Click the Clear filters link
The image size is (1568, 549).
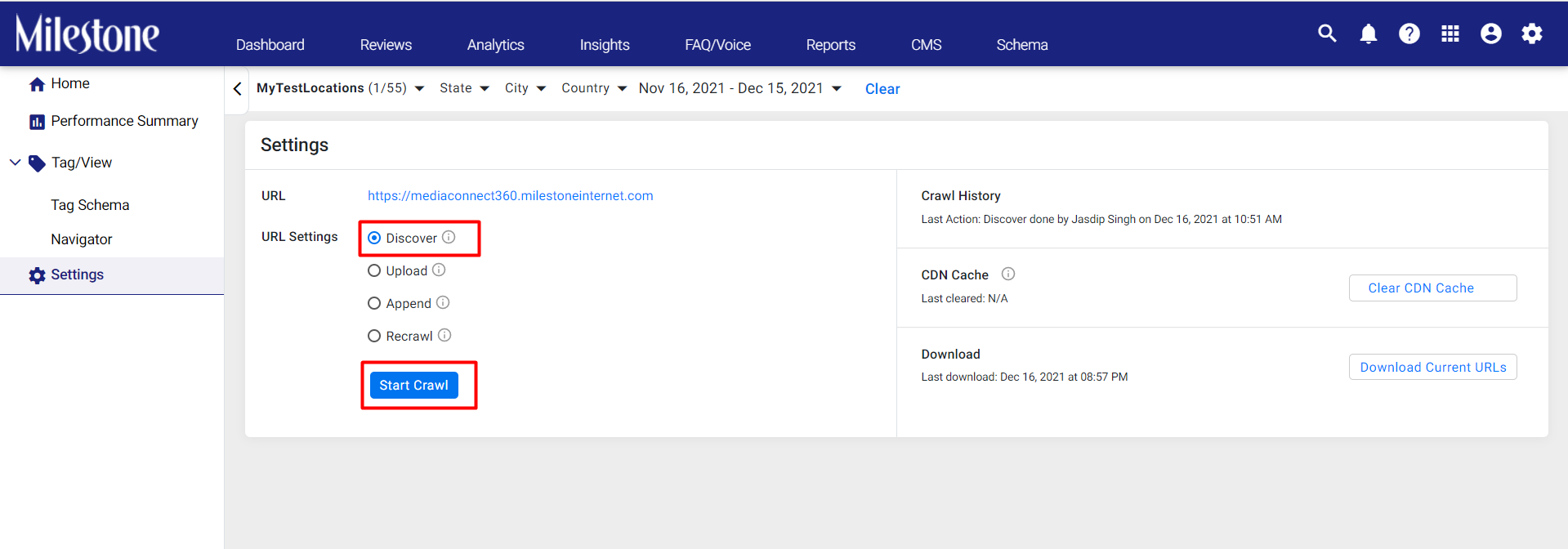[882, 89]
